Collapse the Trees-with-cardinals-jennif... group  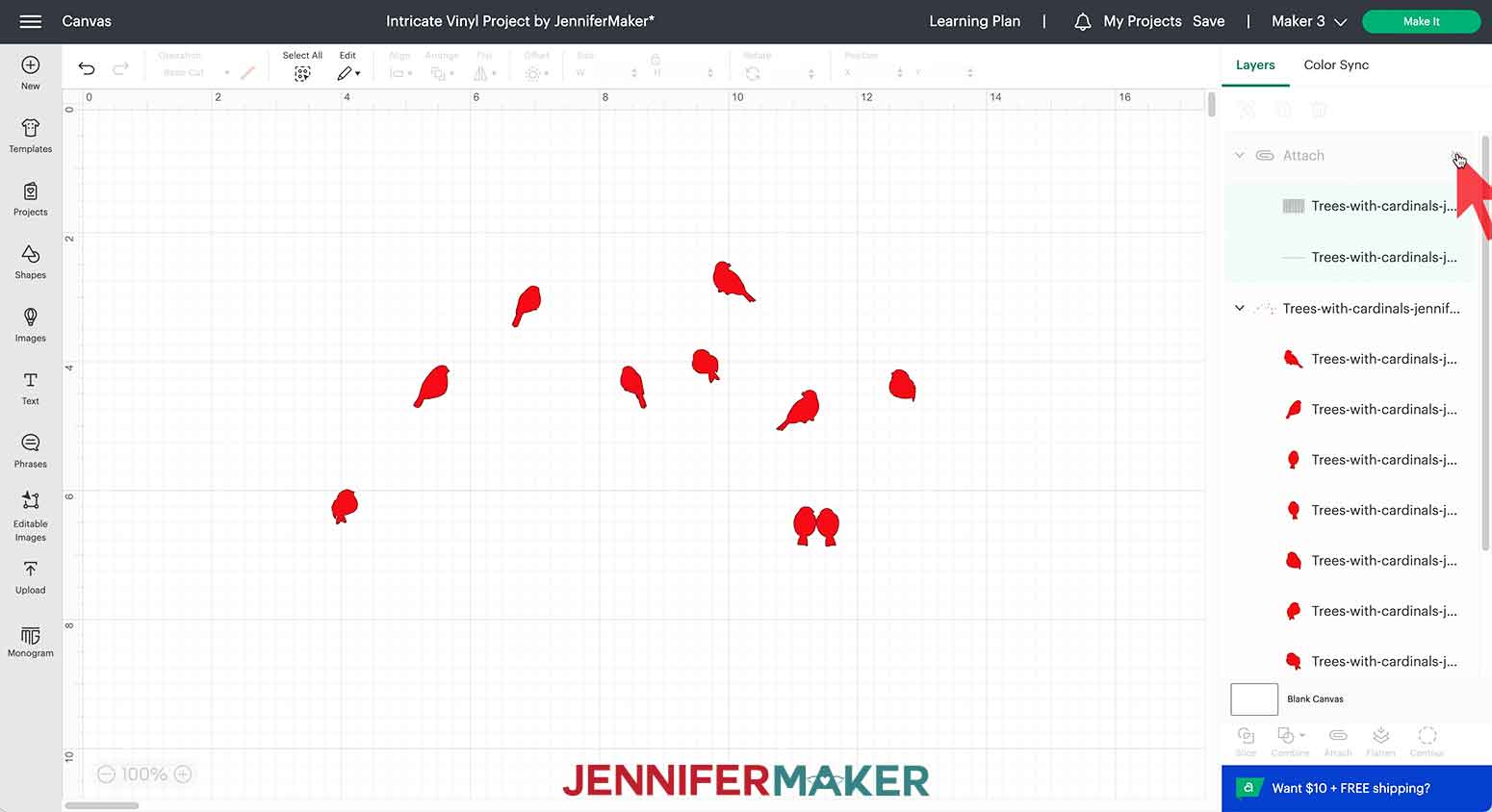[1240, 308]
